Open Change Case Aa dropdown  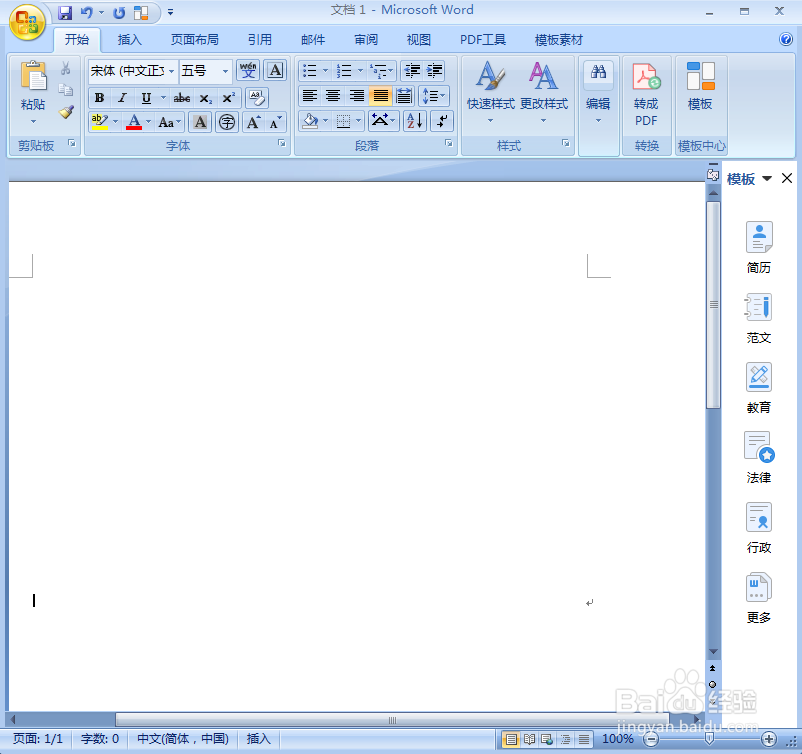170,122
